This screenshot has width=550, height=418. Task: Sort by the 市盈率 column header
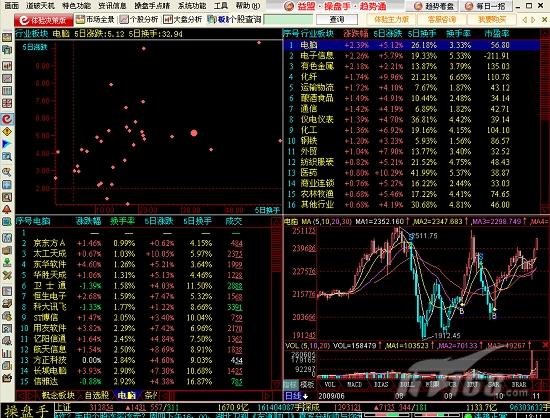click(496, 34)
